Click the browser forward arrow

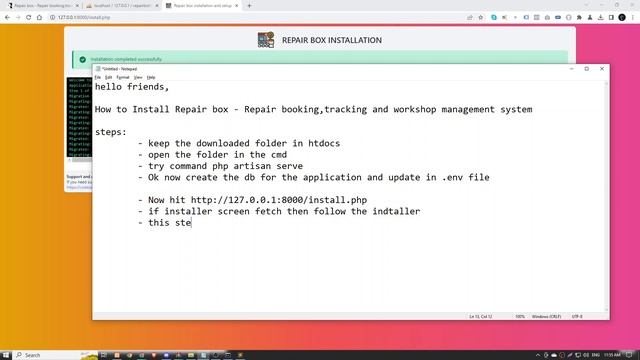click(x=18, y=18)
